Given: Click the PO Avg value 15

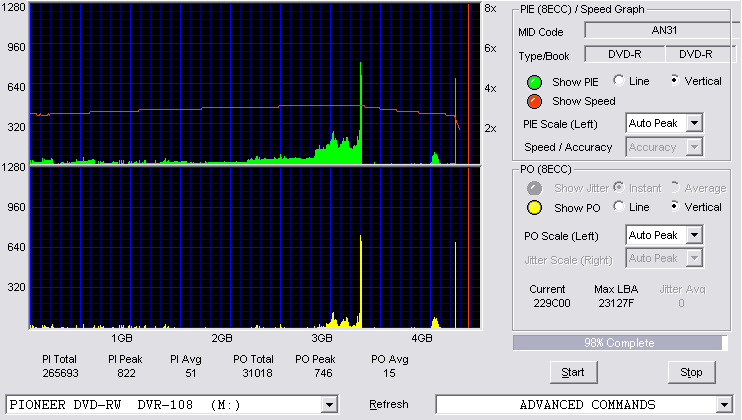Looking at the screenshot, I should coord(389,373).
